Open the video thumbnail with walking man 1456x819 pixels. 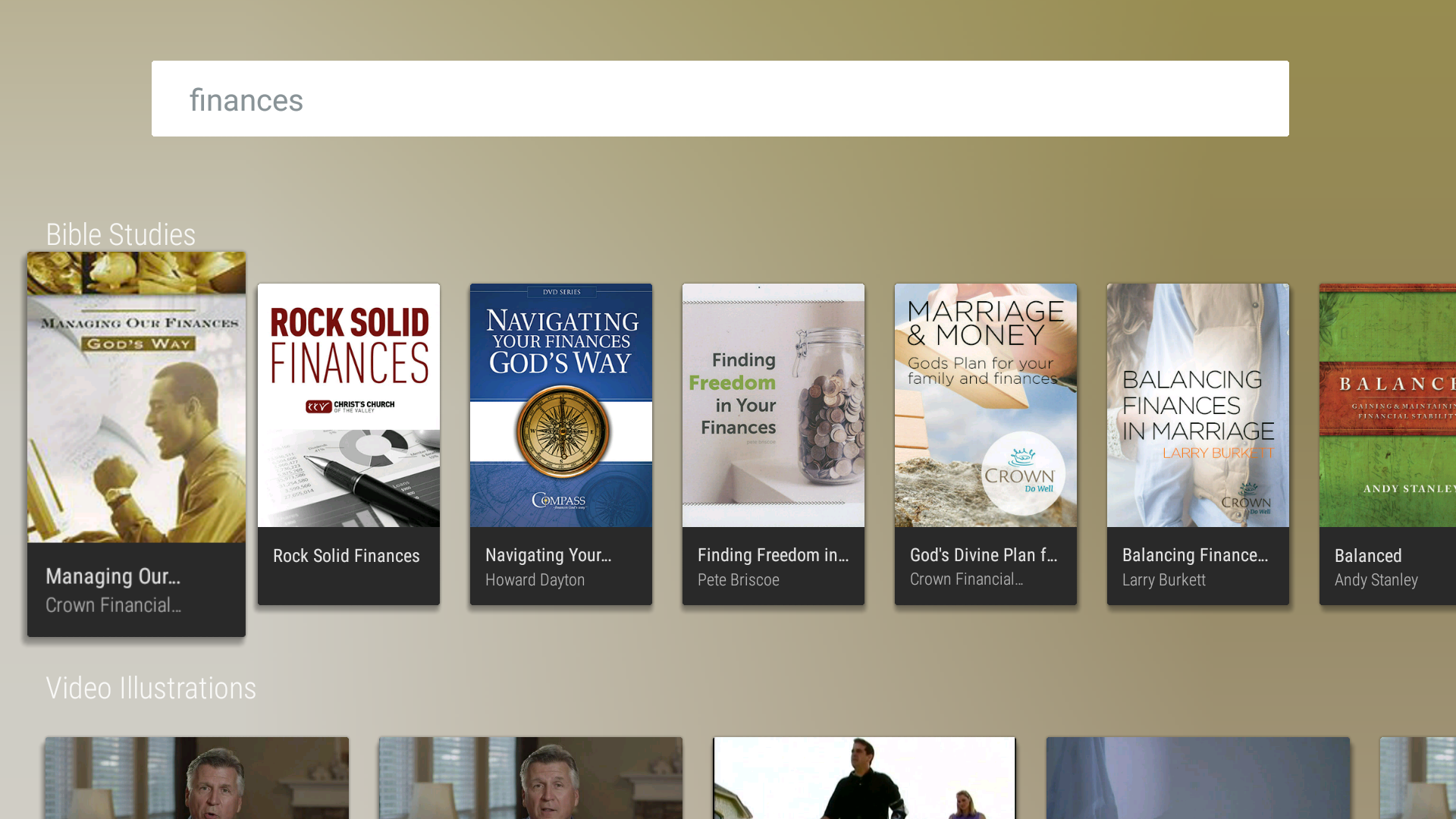[x=864, y=778]
